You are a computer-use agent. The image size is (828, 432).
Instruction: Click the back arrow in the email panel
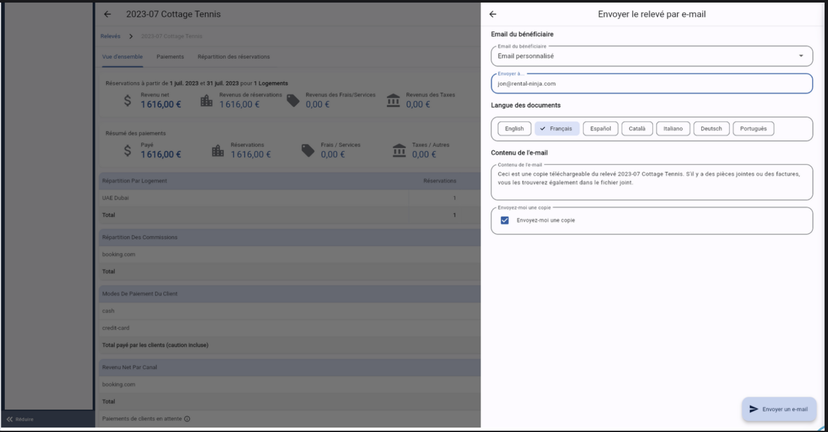[x=492, y=14]
